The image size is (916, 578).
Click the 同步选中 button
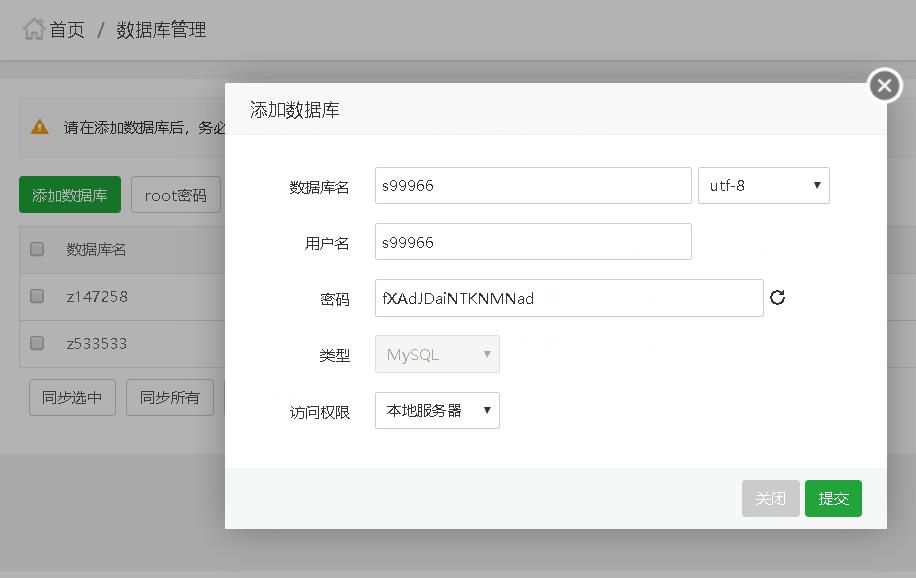[72, 397]
